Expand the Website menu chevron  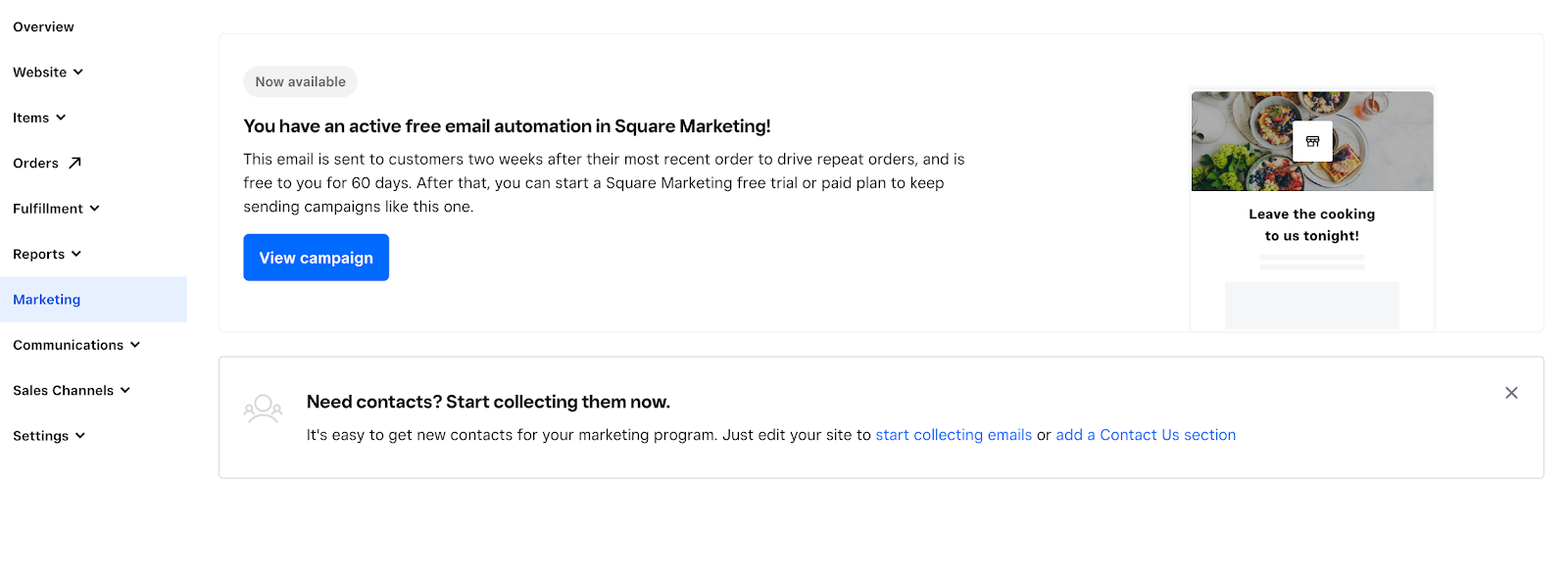(x=78, y=72)
